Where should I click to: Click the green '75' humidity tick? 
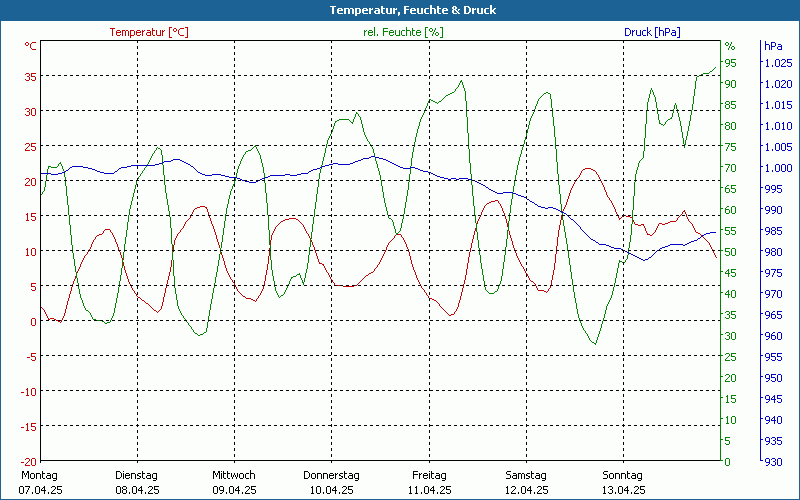point(731,147)
